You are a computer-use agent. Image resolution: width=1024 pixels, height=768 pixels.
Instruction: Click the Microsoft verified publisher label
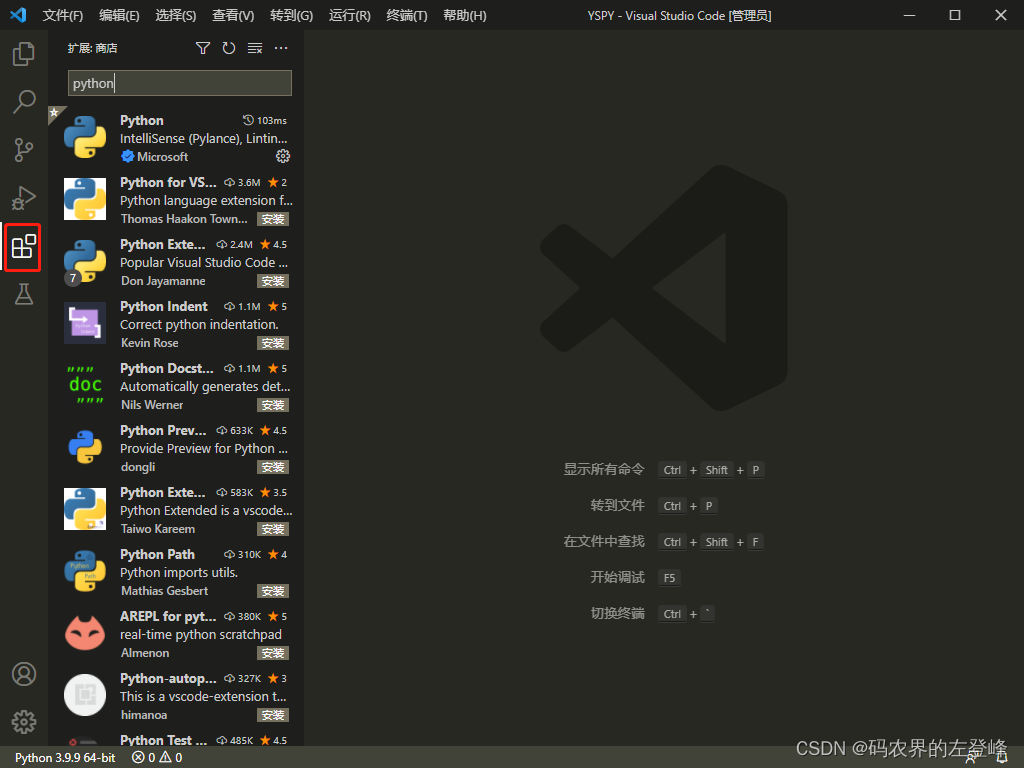155,157
